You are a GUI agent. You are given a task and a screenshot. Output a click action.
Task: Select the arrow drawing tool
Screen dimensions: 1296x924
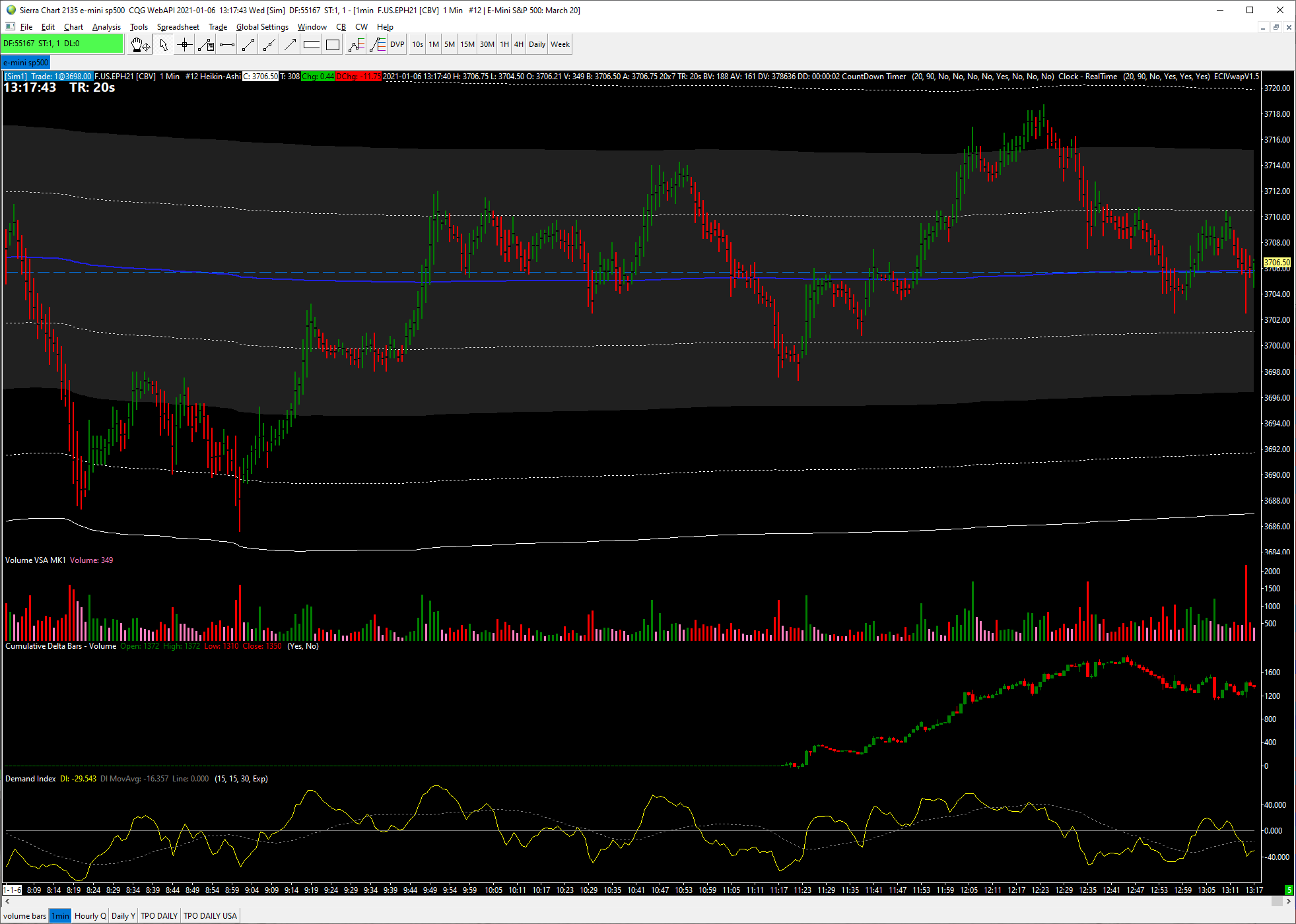[290, 45]
